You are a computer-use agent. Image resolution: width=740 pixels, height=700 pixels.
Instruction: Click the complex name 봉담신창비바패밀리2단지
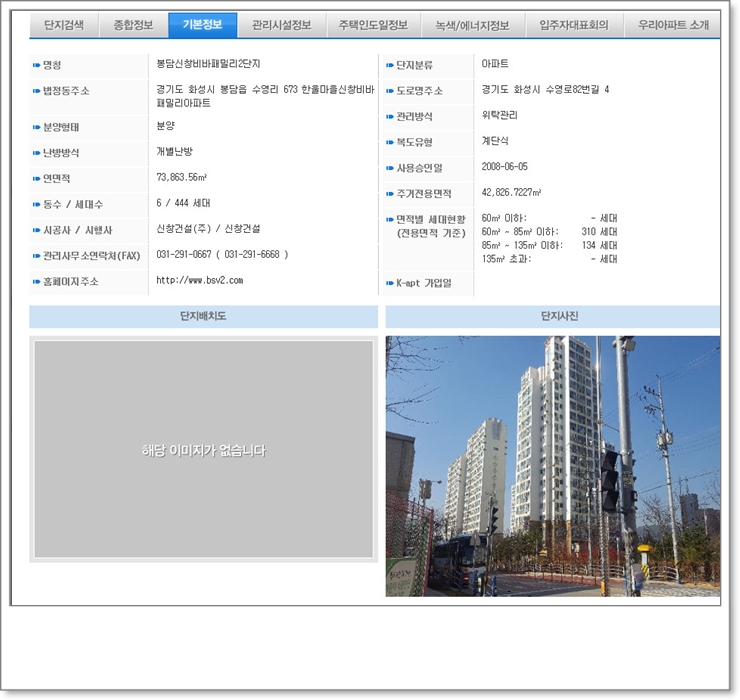click(x=208, y=64)
